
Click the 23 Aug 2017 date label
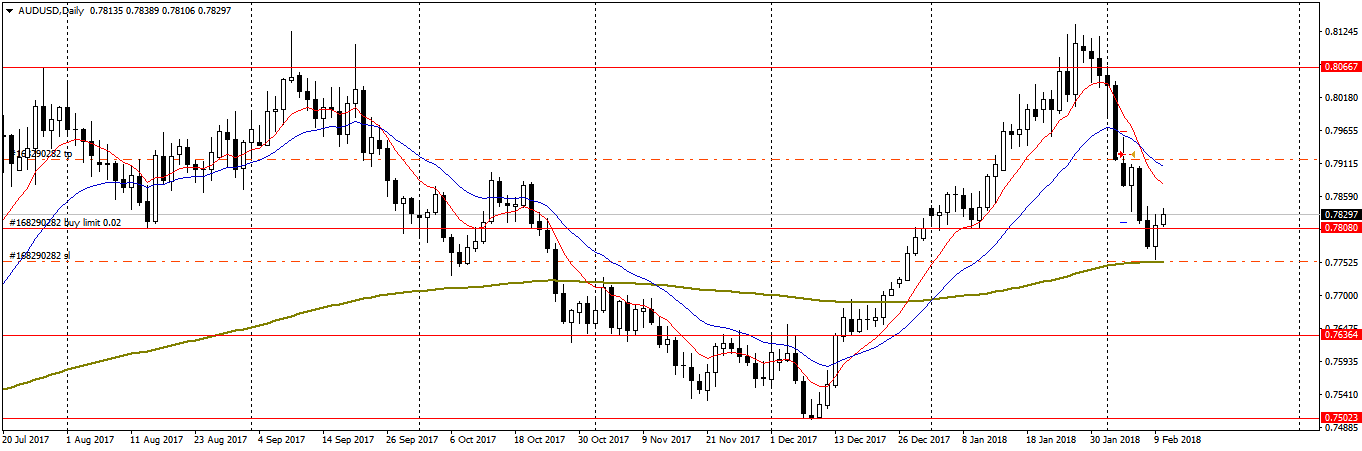[x=222, y=439]
